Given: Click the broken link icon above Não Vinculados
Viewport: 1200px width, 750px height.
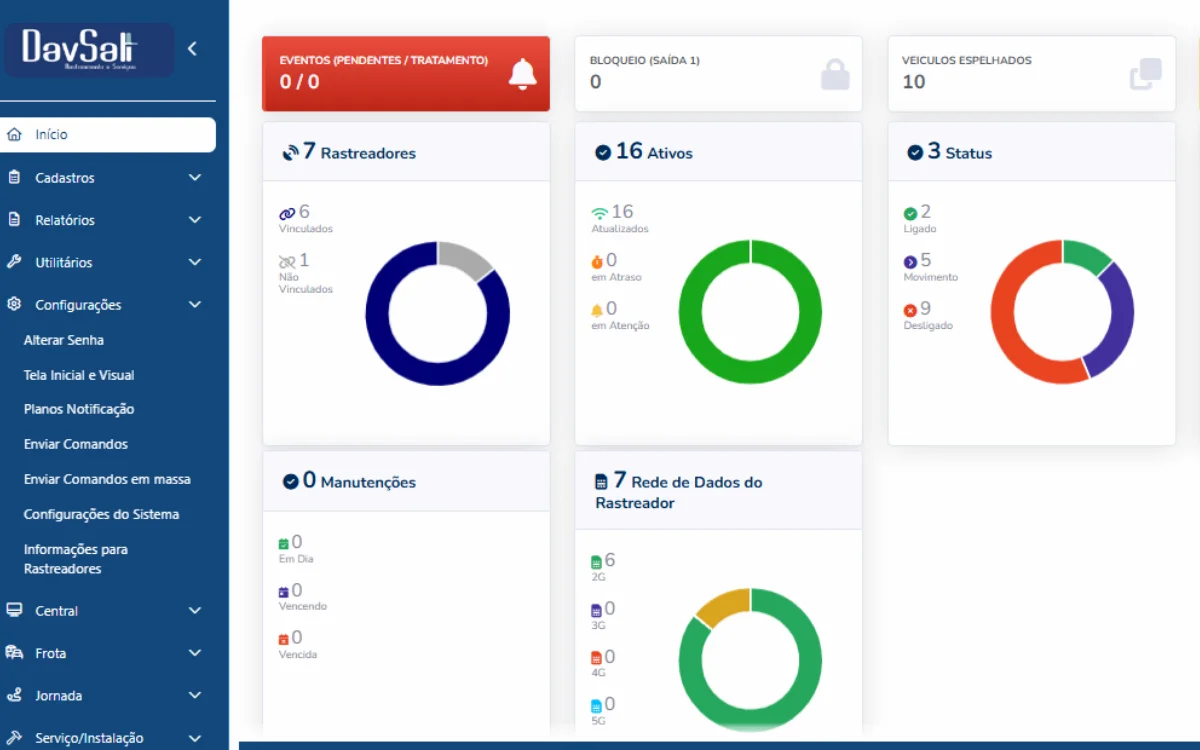Looking at the screenshot, I should [287, 261].
